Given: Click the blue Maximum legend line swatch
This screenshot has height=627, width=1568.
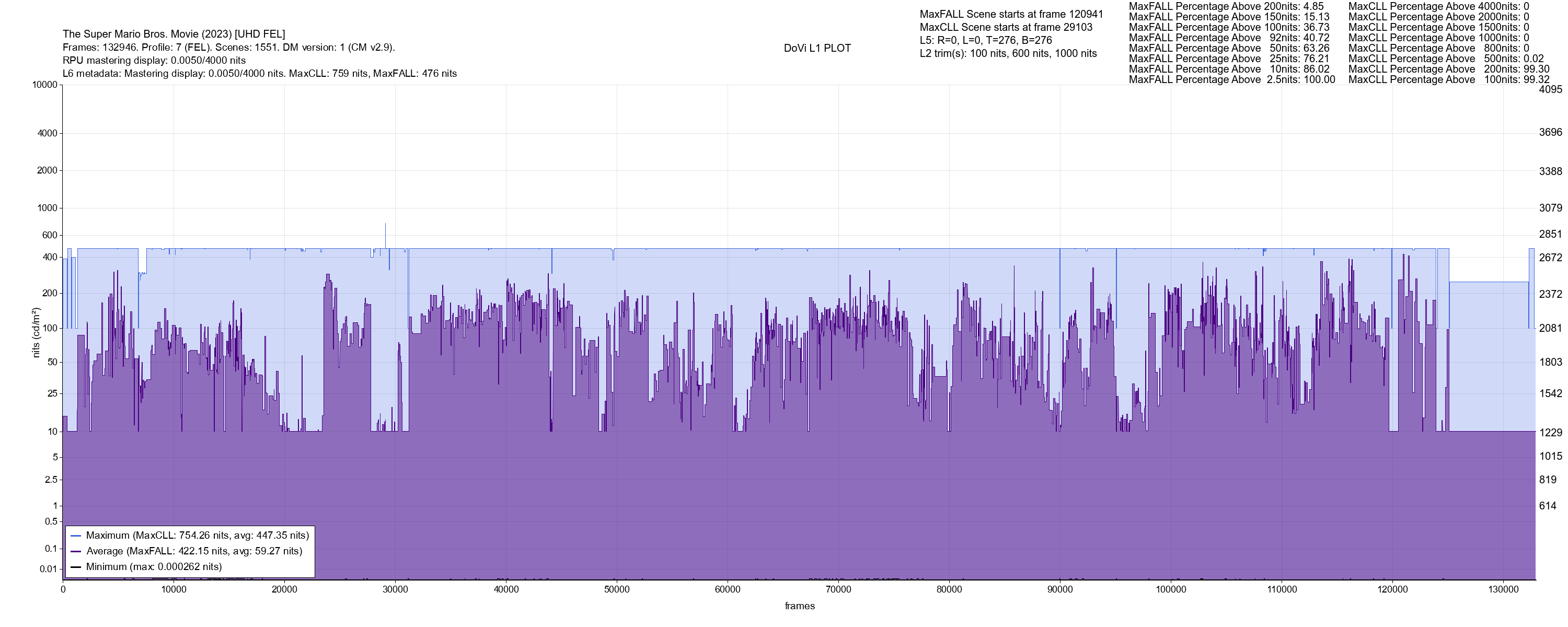Looking at the screenshot, I should (x=76, y=536).
